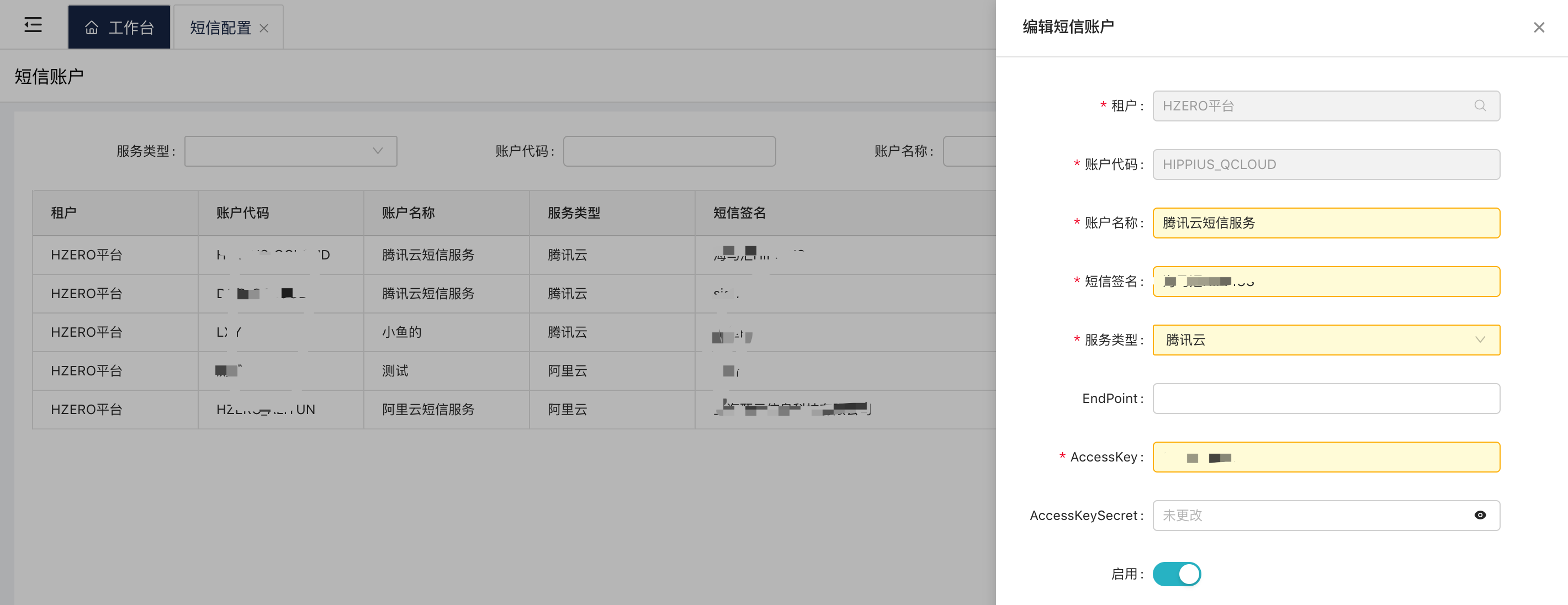Click the 租户 HZERO平台 field

(1326, 106)
